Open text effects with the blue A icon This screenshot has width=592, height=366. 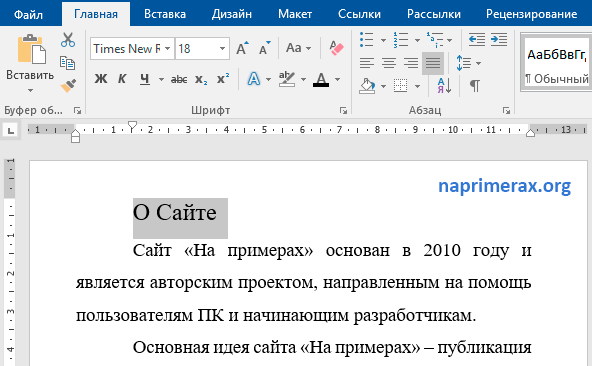coord(254,79)
